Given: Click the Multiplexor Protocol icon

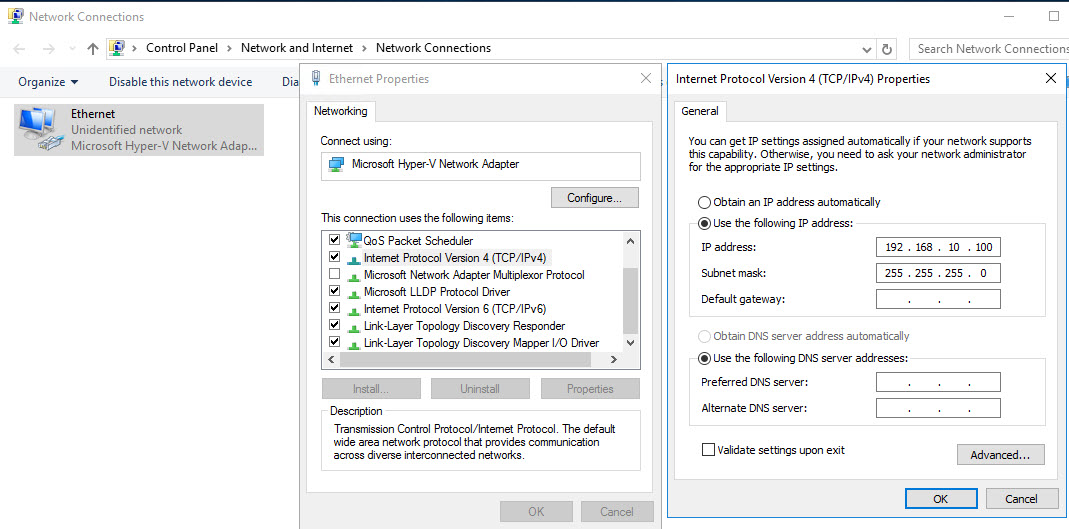Looking at the screenshot, I should pyautogui.click(x=353, y=275).
